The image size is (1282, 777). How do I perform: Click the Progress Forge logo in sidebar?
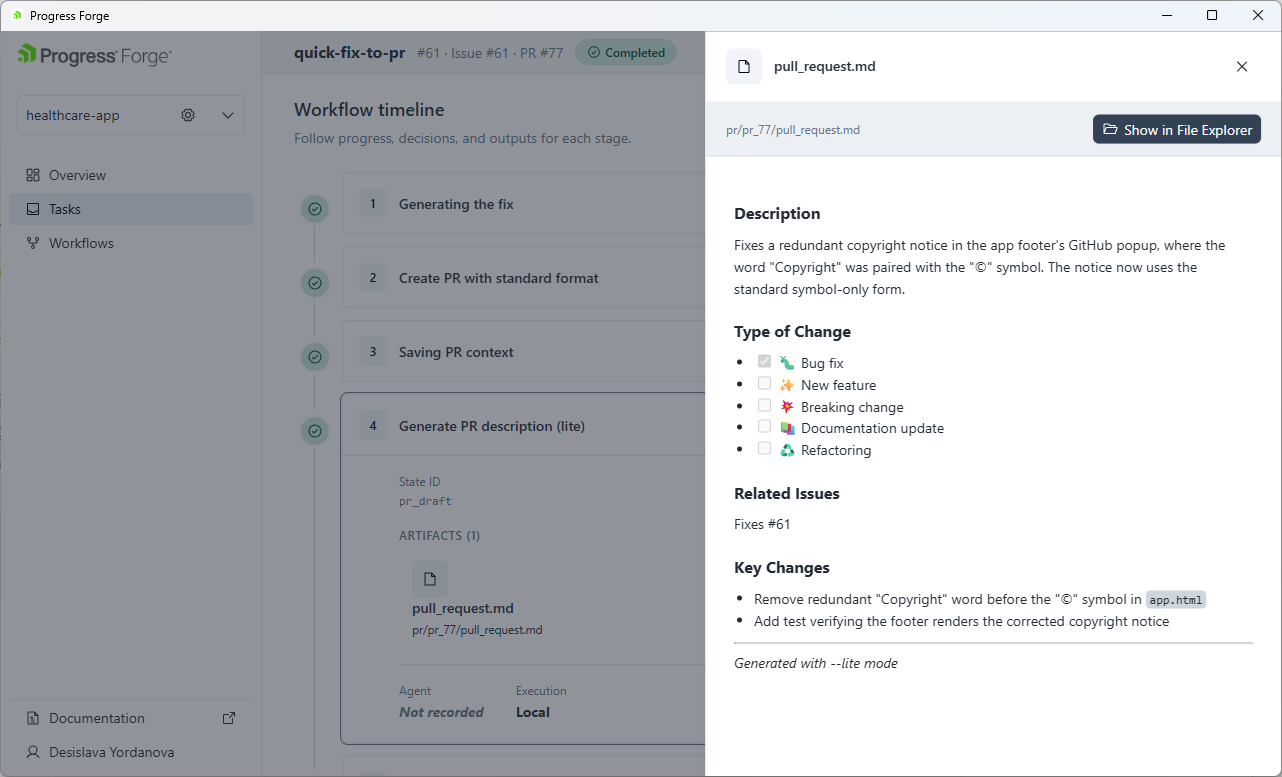tap(94, 56)
